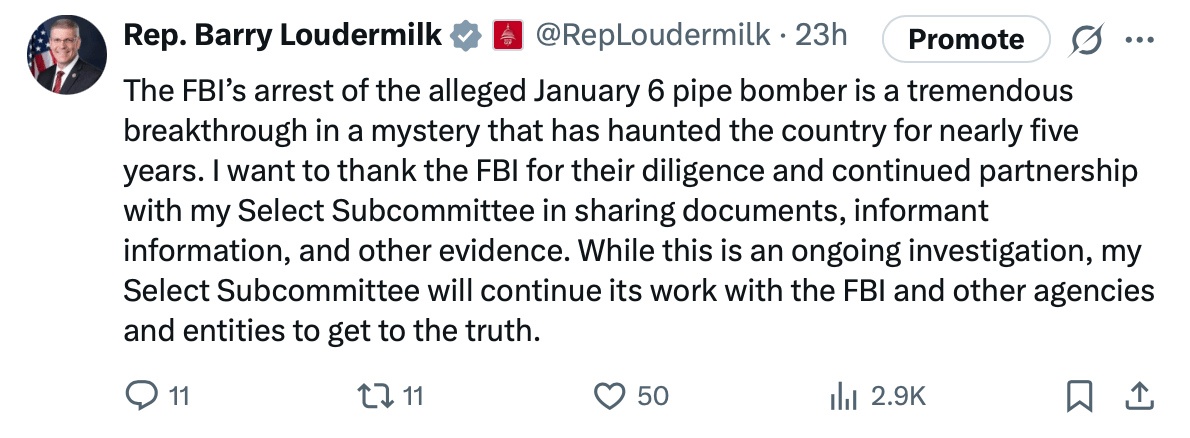Click the repost count of 11

tap(412, 397)
